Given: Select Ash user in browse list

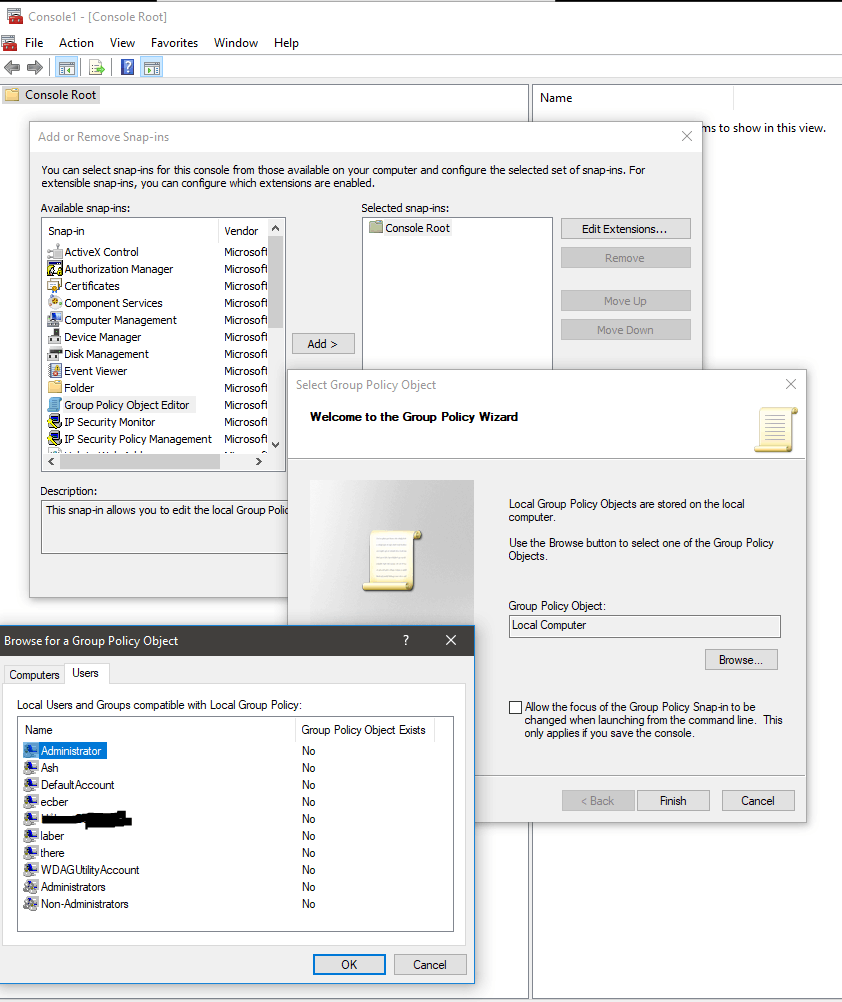Looking at the screenshot, I should [42, 767].
